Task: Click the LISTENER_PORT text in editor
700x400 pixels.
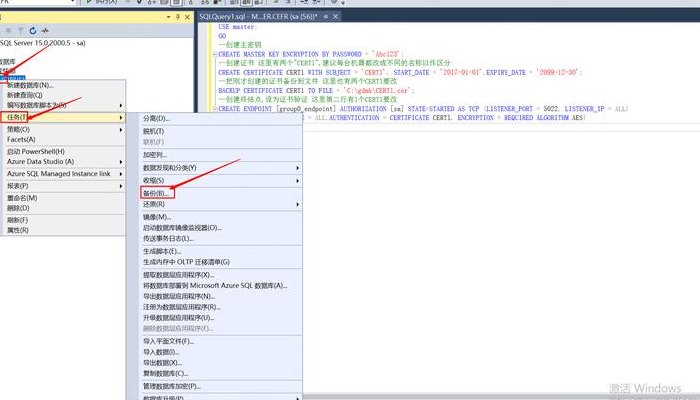Action: pos(509,108)
